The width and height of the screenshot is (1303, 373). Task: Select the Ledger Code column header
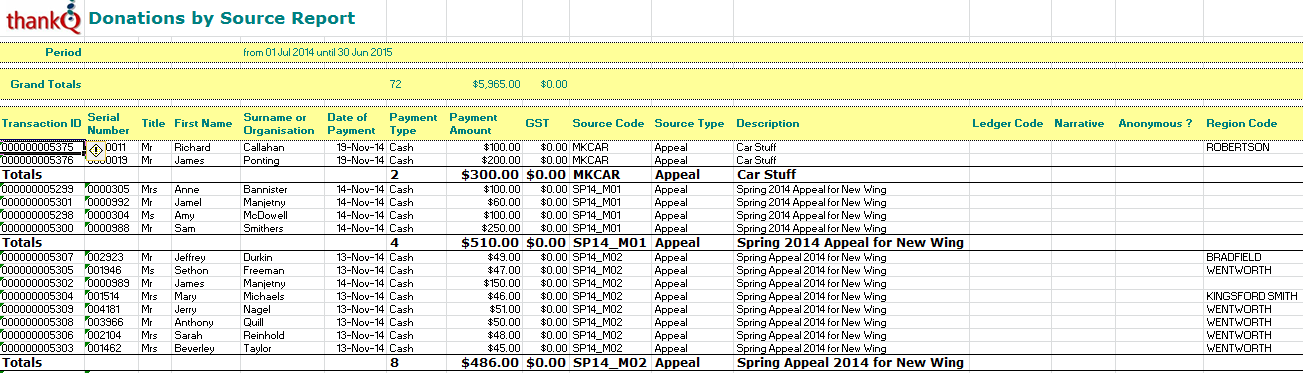click(1008, 124)
